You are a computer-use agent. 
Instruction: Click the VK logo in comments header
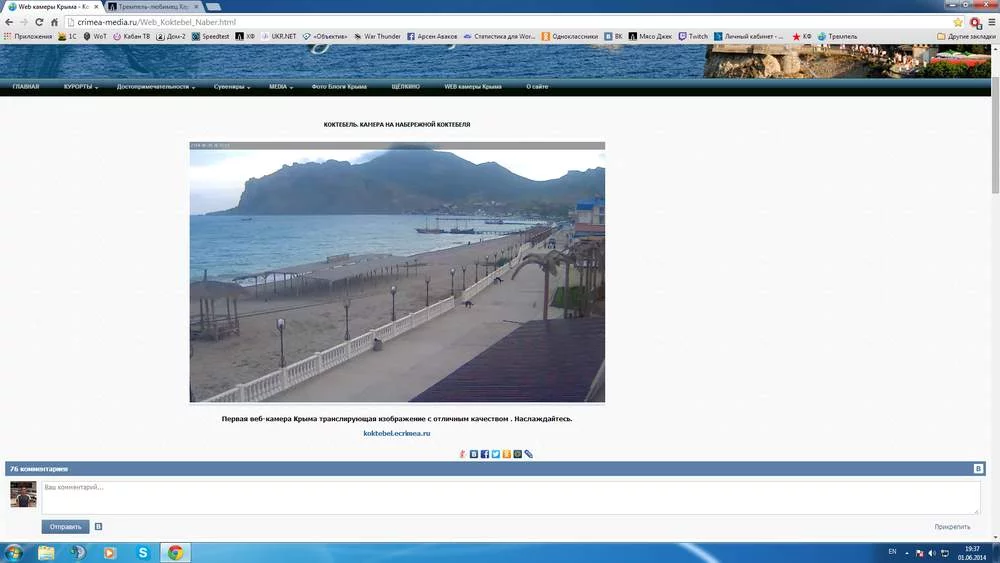click(x=978, y=468)
